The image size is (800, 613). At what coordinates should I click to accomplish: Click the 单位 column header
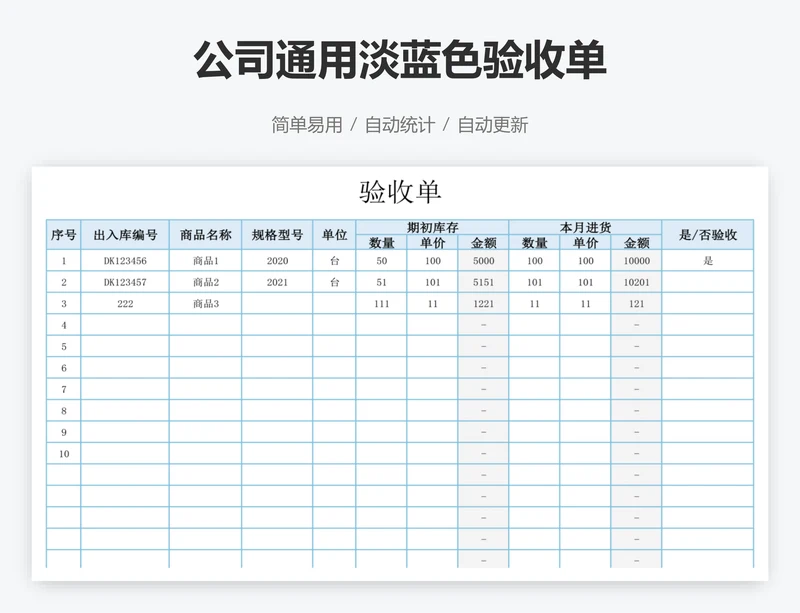(x=334, y=235)
